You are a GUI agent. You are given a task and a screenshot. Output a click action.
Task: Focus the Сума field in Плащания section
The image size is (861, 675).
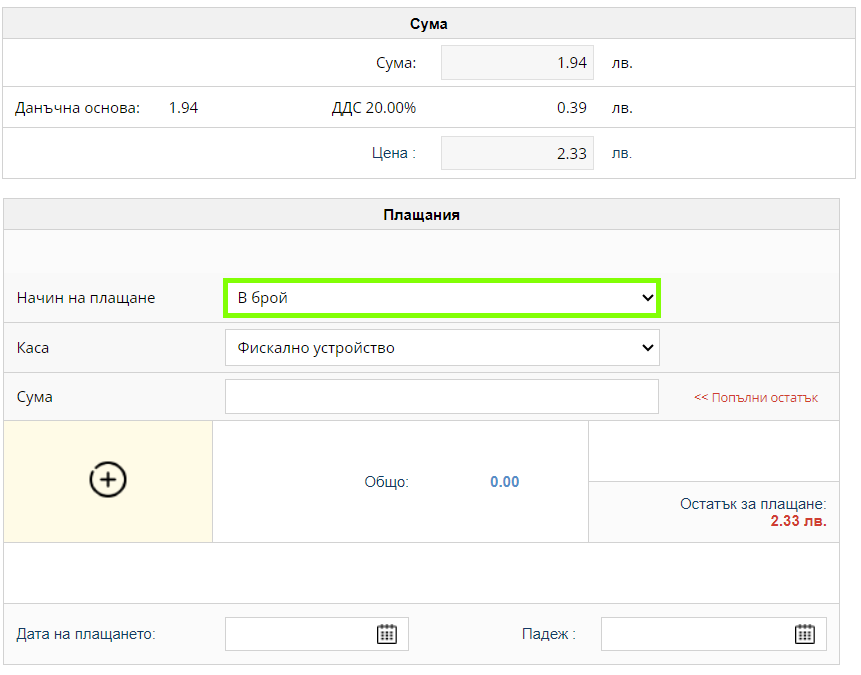(441, 397)
